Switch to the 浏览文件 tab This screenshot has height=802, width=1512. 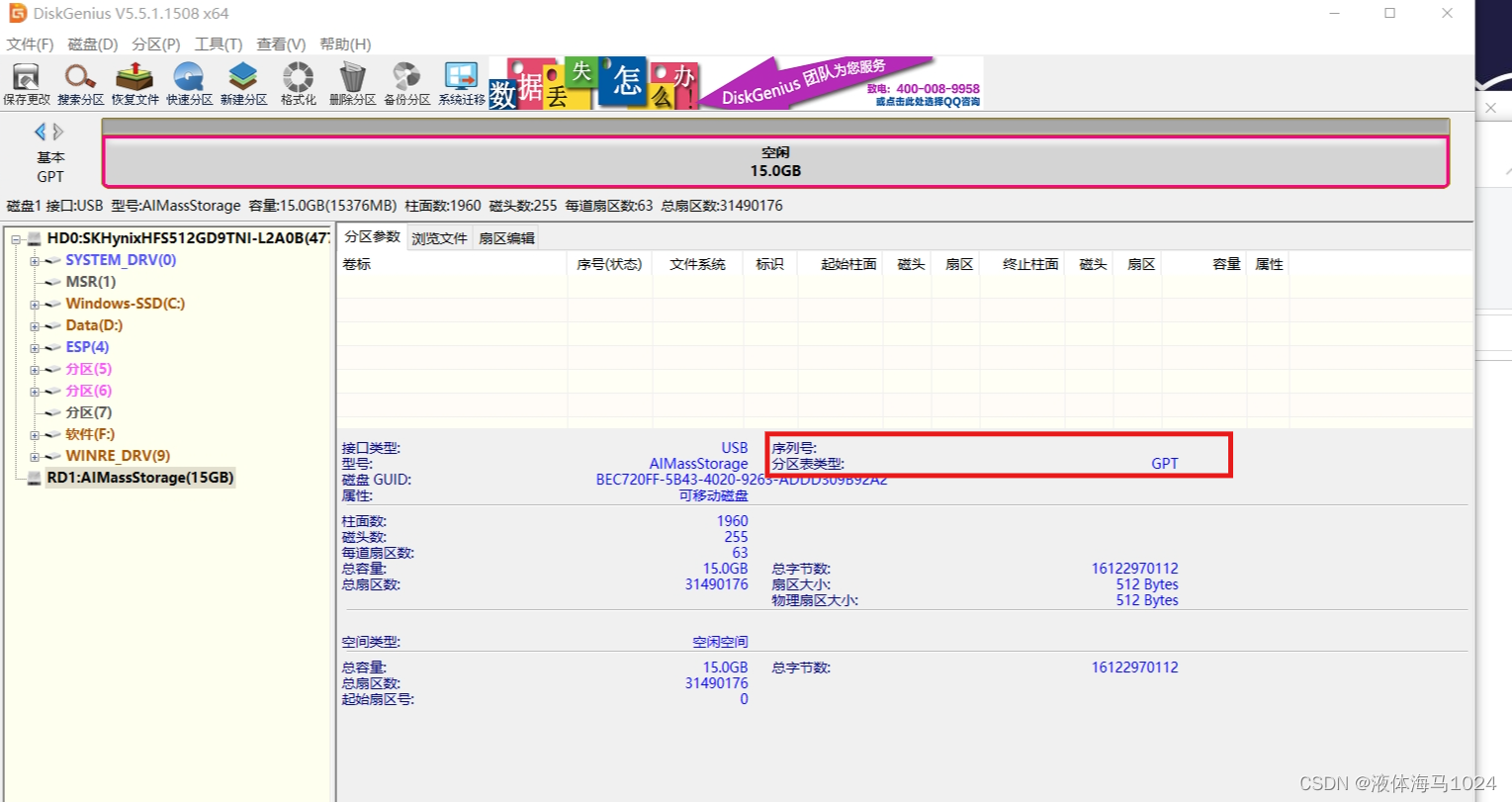click(x=439, y=238)
